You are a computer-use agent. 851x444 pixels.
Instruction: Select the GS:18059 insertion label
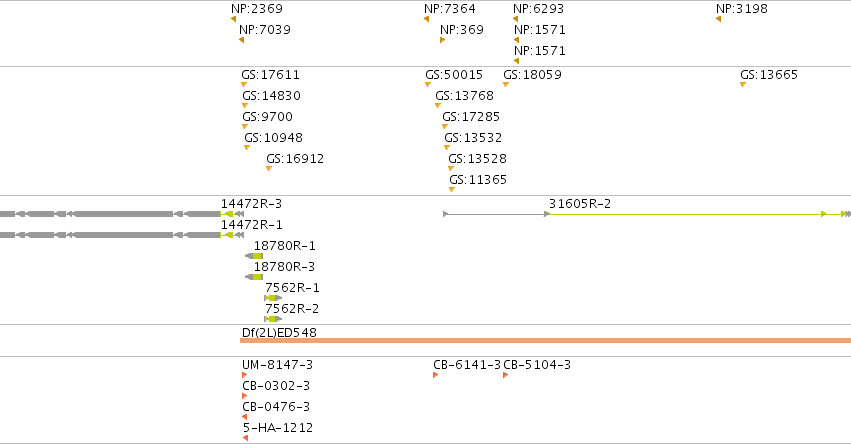(532, 75)
